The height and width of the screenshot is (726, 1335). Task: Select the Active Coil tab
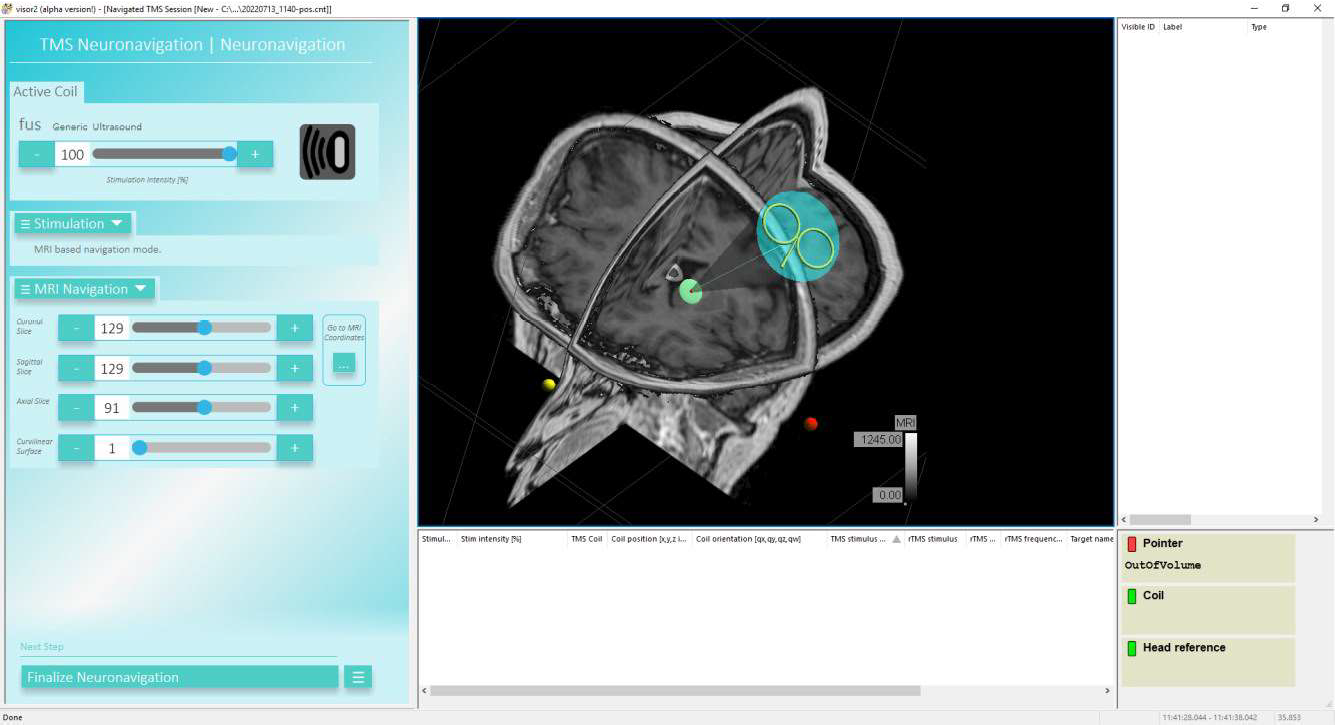[x=45, y=92]
